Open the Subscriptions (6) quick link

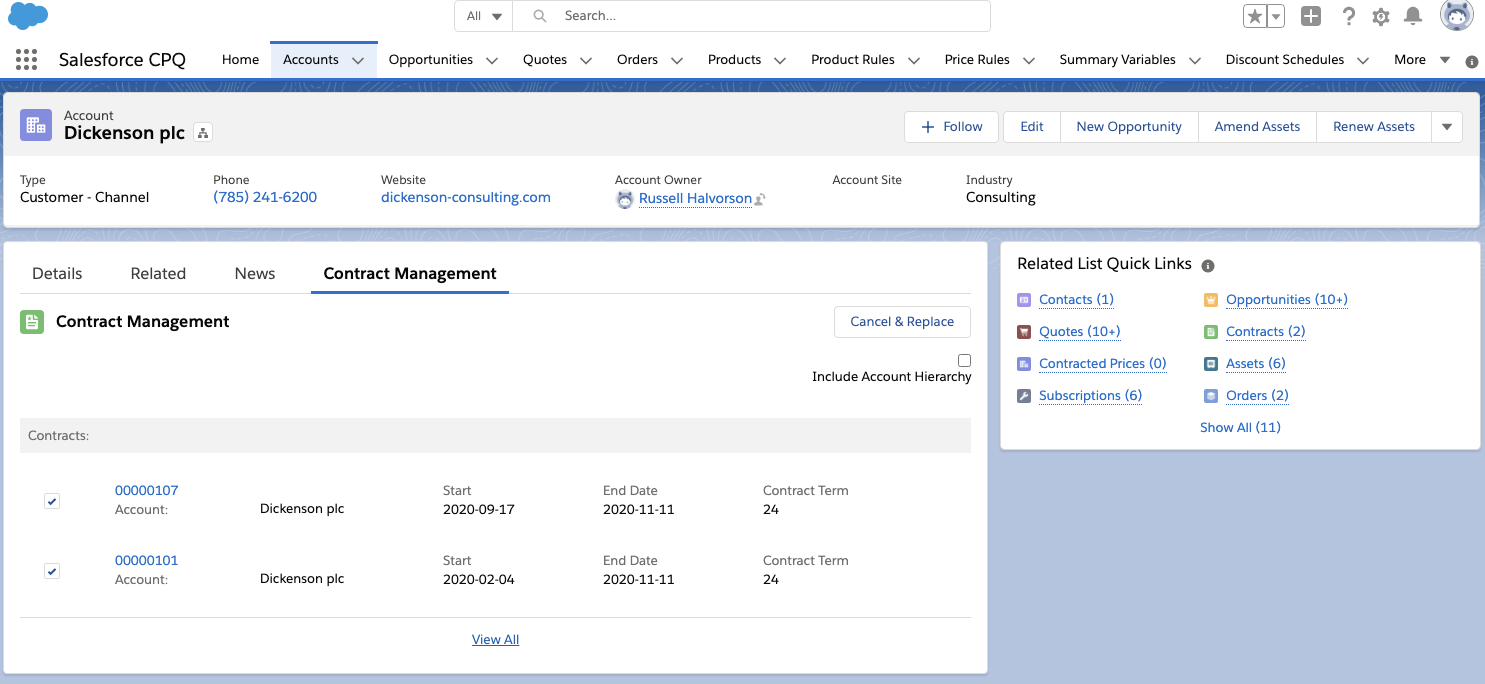(x=1090, y=395)
